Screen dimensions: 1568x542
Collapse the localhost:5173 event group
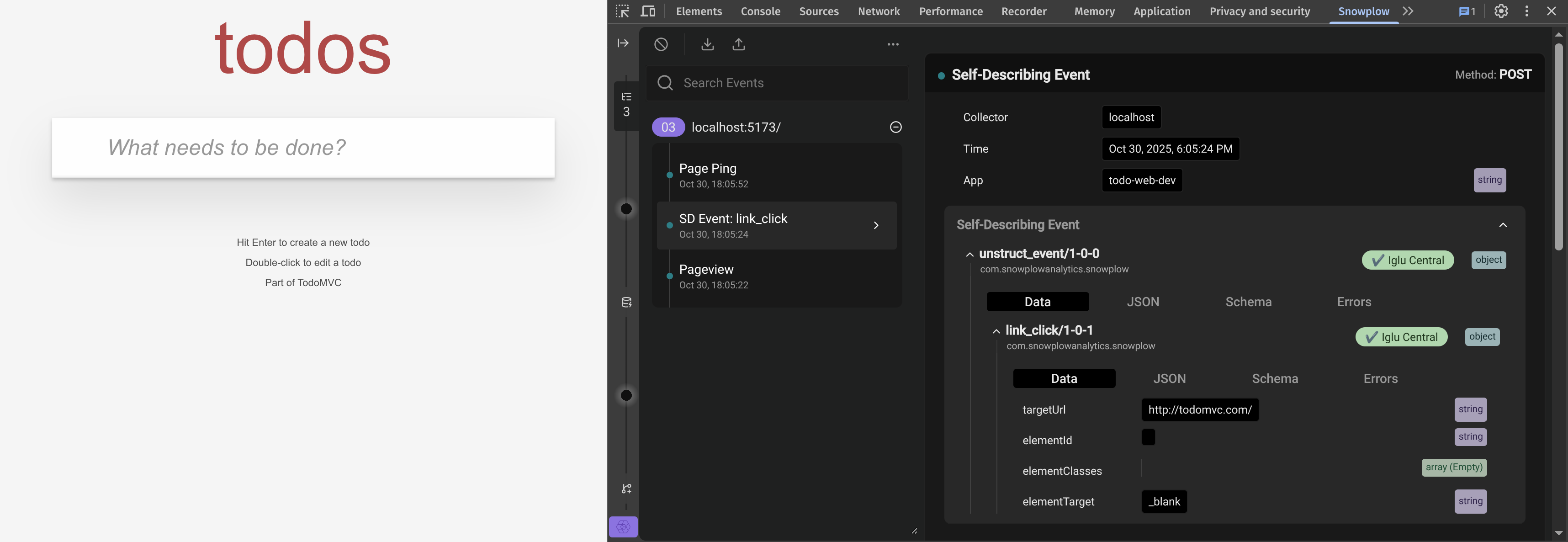(x=895, y=128)
